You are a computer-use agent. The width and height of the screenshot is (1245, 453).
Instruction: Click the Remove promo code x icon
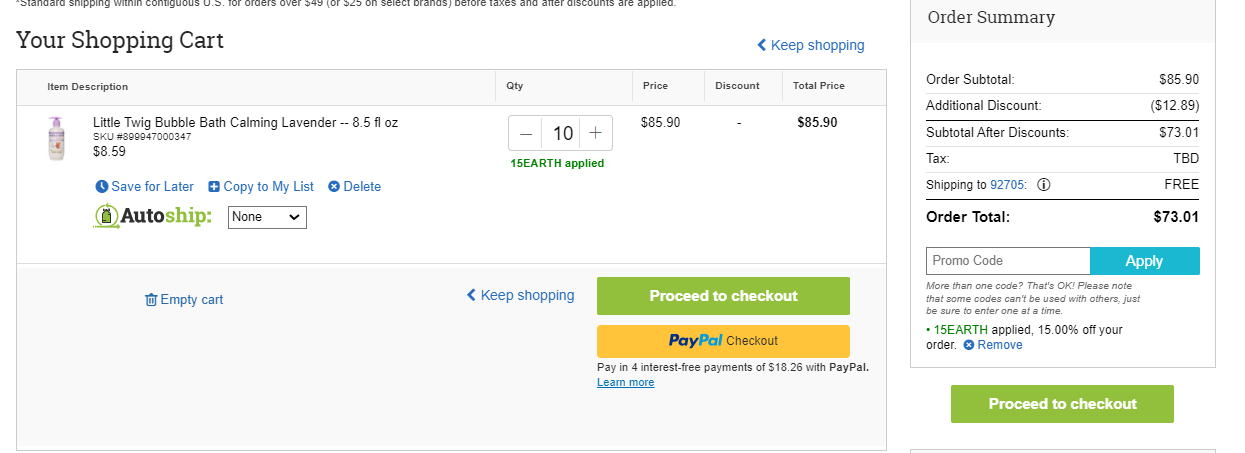[969, 345]
